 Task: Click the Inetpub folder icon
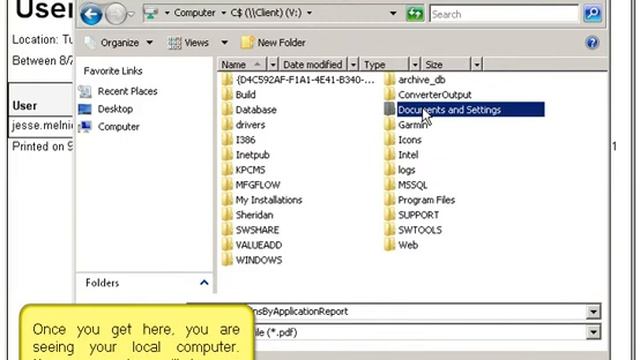coord(227,155)
